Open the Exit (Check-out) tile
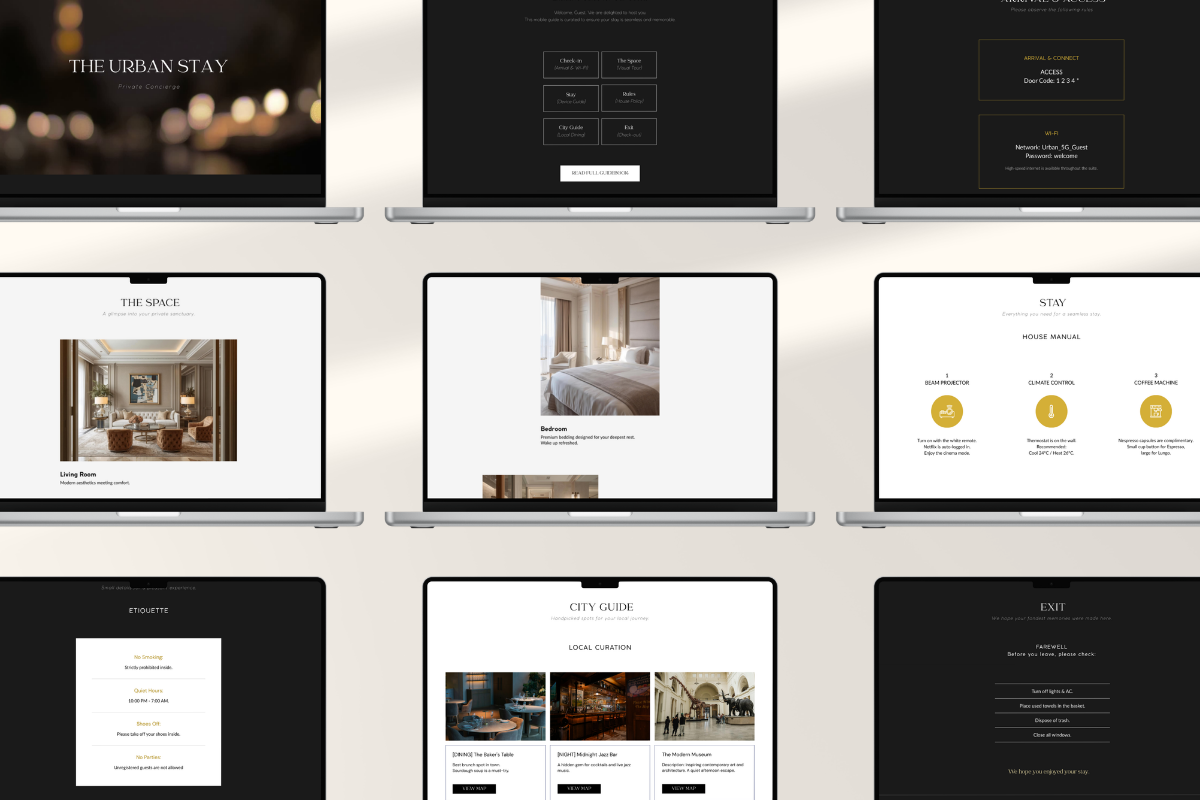Screen dimensions: 1200x800 629,131
